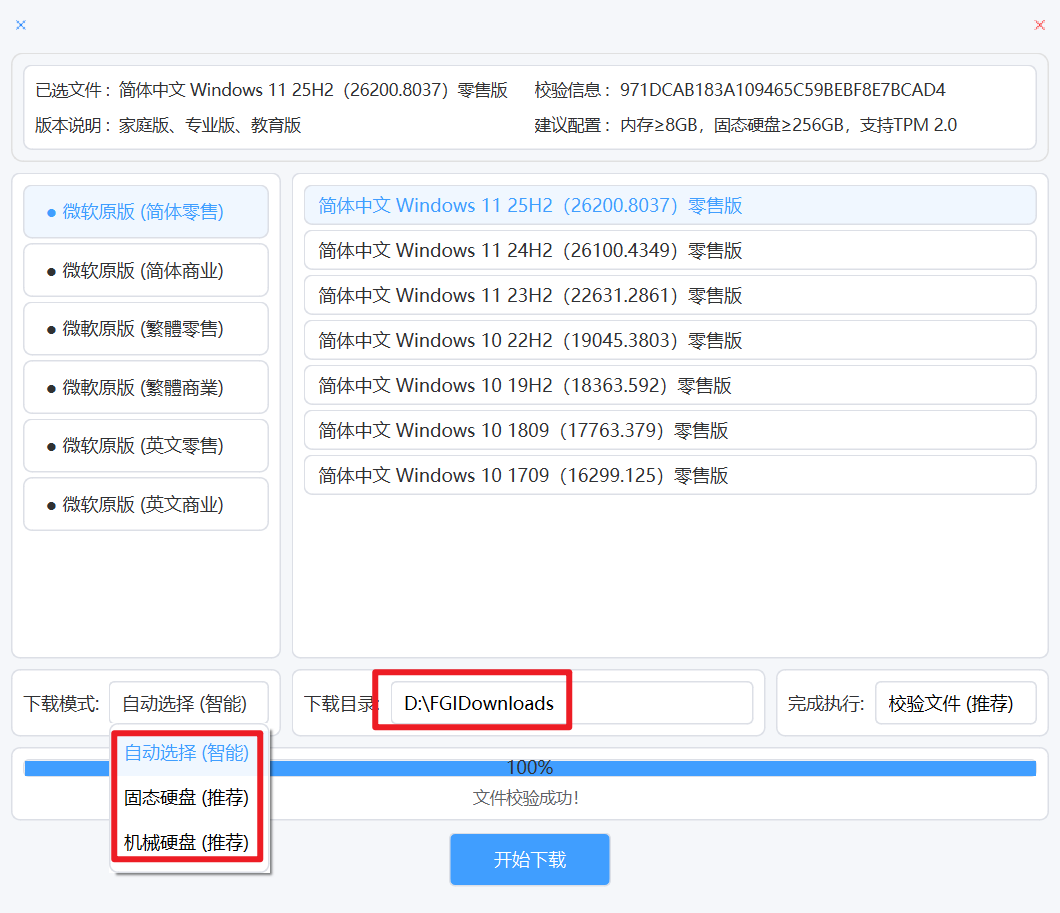1060x913 pixels.
Task: Select Windows 11 23H2 (22631.2861) 零售版
Action: click(668, 295)
